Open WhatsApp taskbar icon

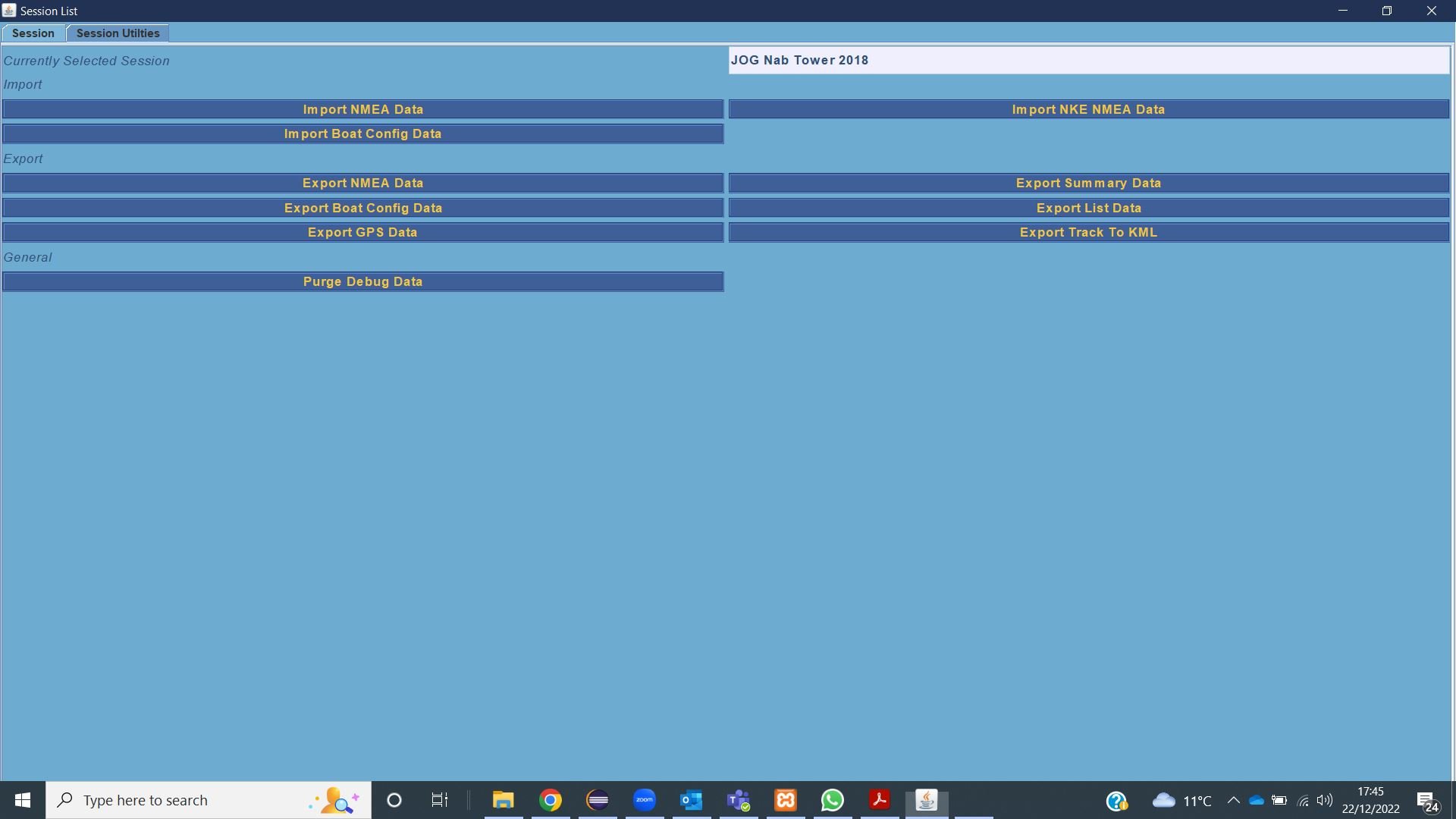pyautogui.click(x=833, y=800)
